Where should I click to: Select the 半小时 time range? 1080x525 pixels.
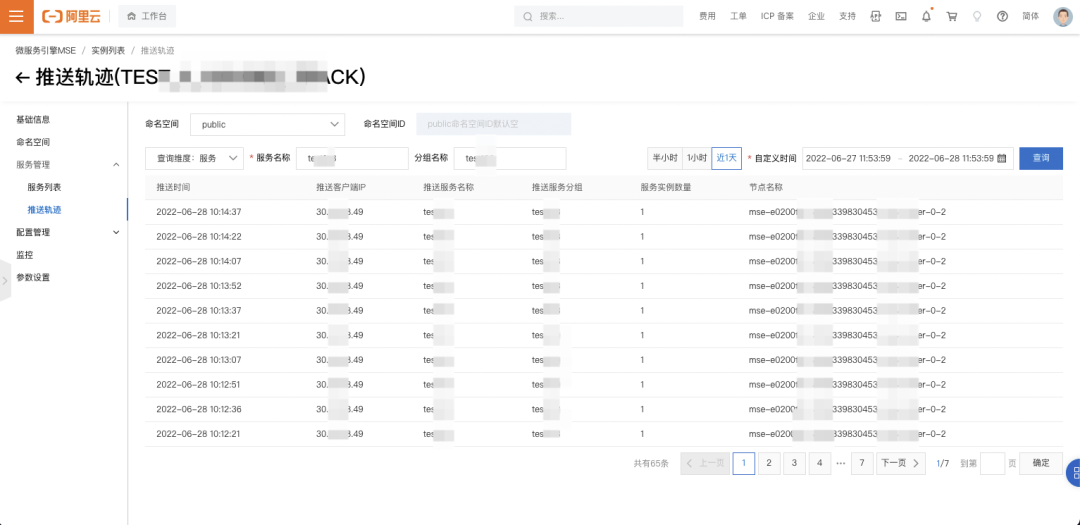(665, 158)
